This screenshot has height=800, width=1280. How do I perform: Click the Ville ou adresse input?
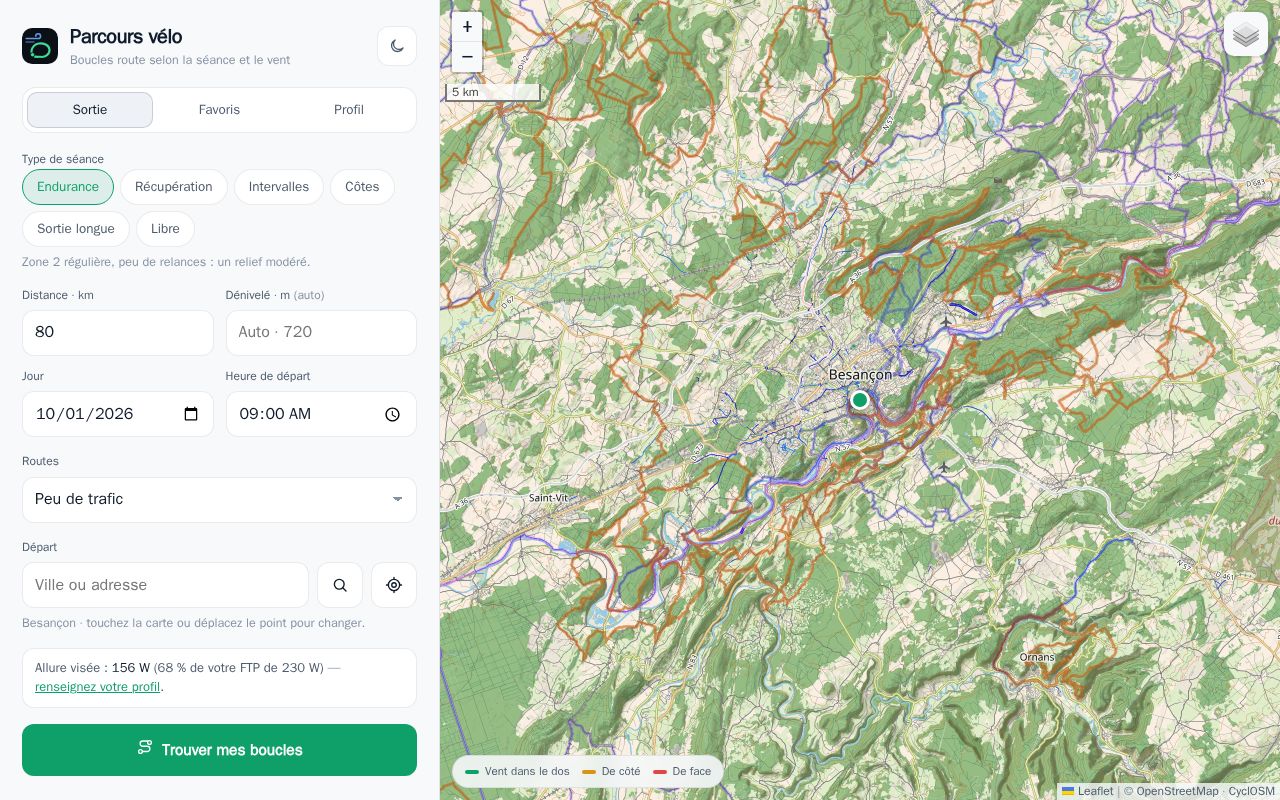coord(165,585)
